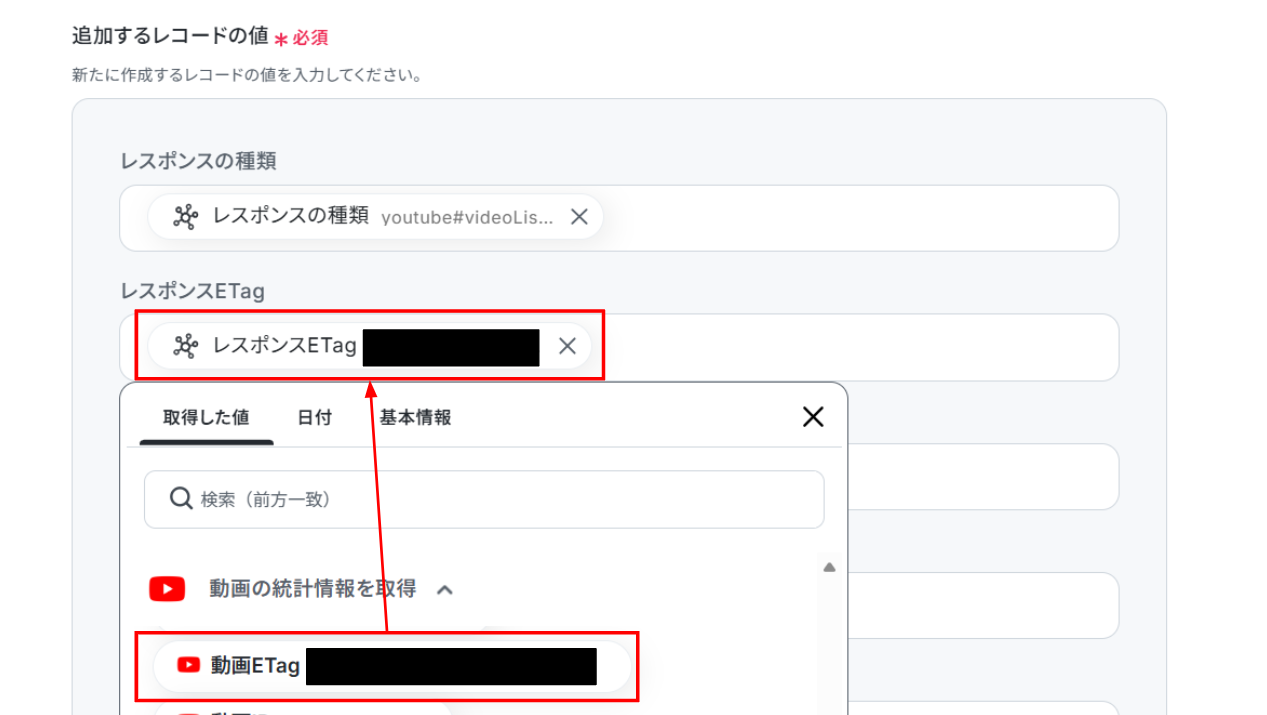This screenshot has height=715, width=1267.
Task: Switch to the 日付 tab
Action: tap(315, 417)
